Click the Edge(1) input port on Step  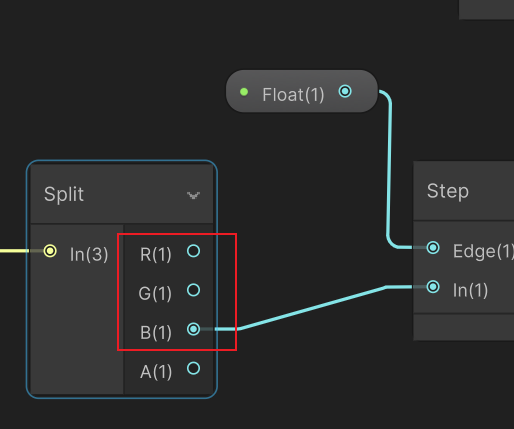click(433, 248)
